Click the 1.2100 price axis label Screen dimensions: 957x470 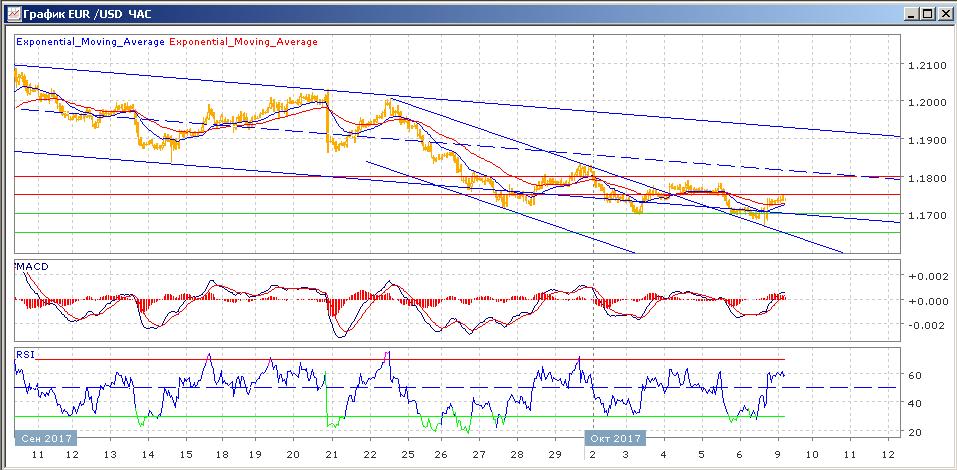point(926,65)
